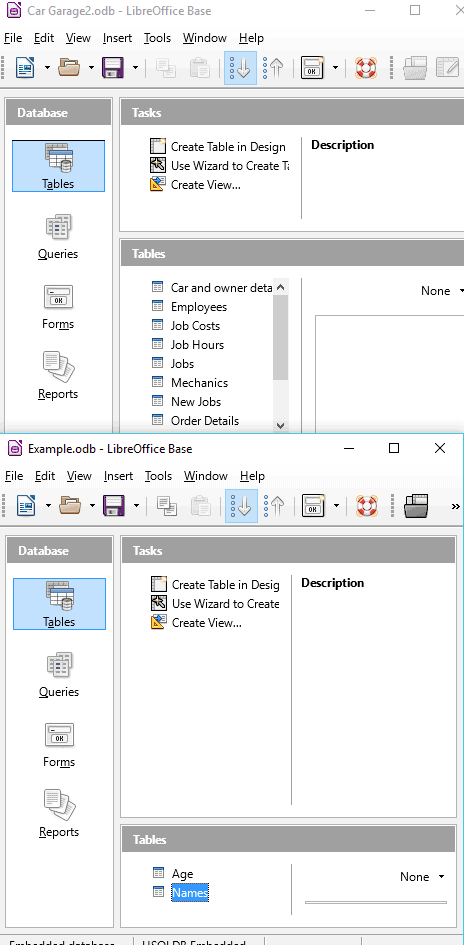Select Forms section in Example.odb sidebar
This screenshot has width=464, height=945.
coord(59,745)
